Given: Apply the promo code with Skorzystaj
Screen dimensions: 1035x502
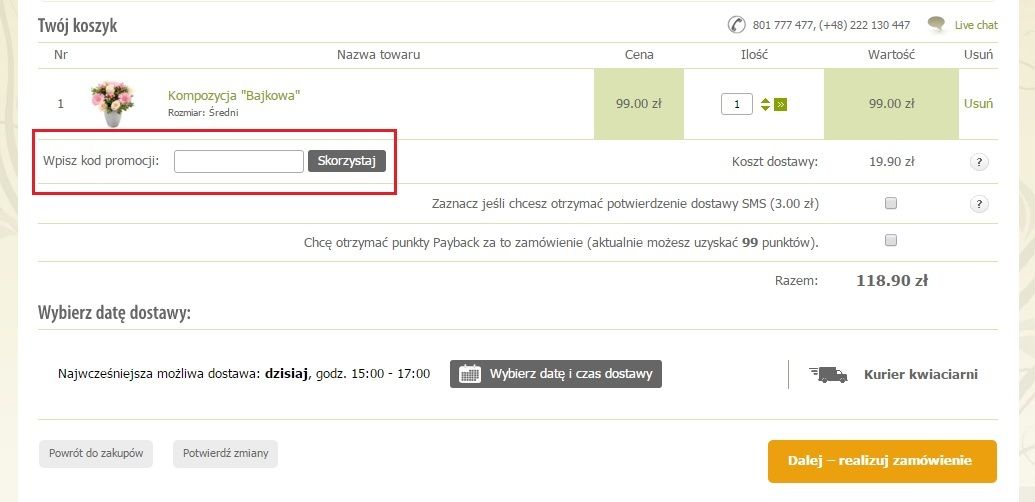Looking at the screenshot, I should point(347,161).
